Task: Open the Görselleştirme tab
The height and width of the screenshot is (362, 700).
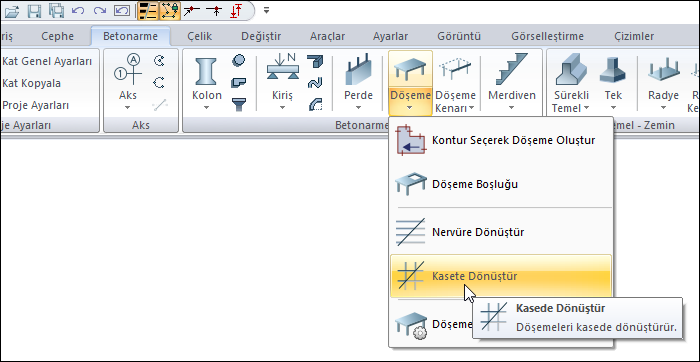Action: (x=547, y=36)
